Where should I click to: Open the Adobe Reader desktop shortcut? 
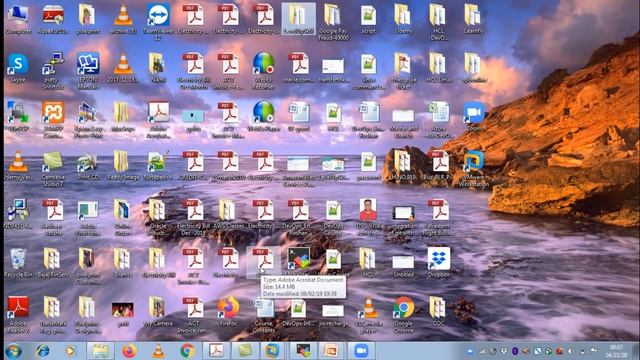coord(18,315)
